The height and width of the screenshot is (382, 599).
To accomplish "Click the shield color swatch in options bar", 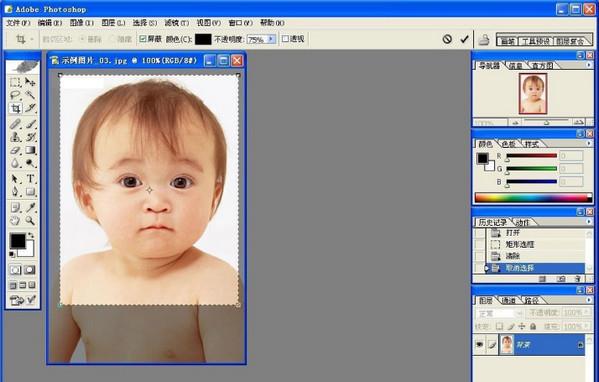I will pyautogui.click(x=203, y=39).
